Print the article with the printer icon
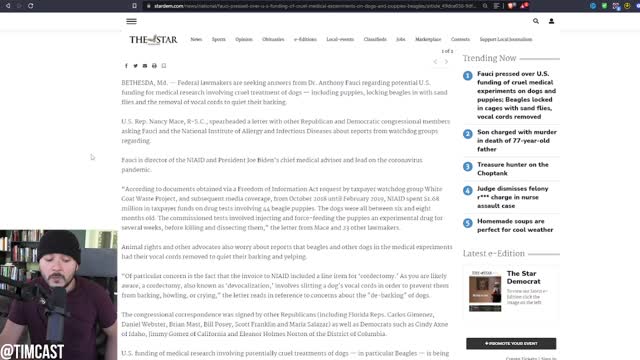The image size is (640, 360). coord(154,66)
